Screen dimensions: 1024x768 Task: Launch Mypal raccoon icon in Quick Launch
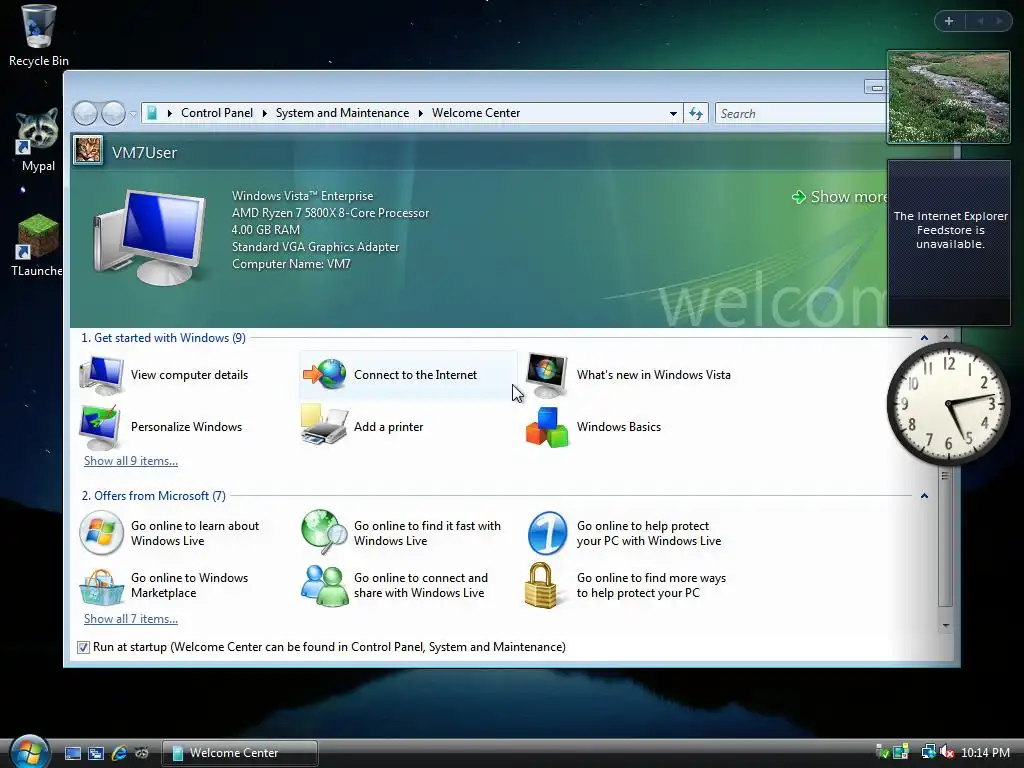142,753
